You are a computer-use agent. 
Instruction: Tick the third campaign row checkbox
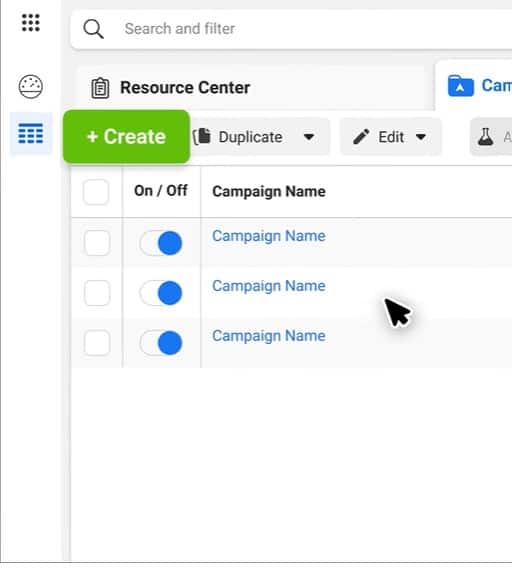[97, 343]
